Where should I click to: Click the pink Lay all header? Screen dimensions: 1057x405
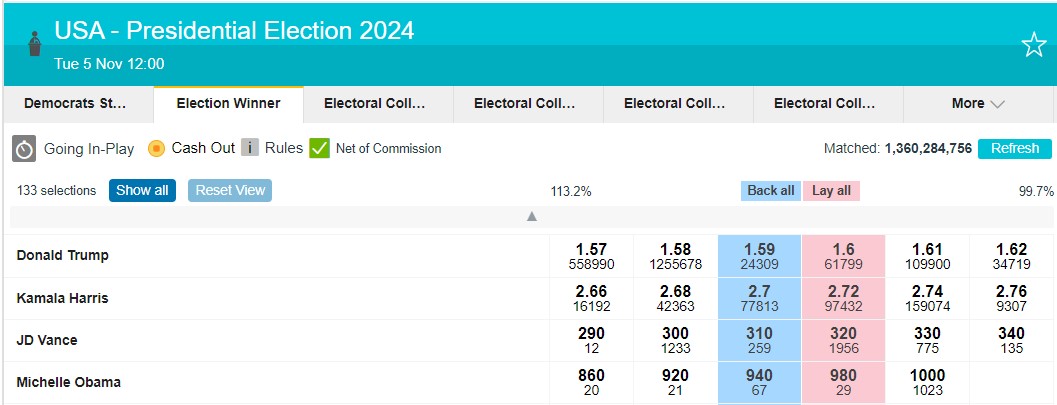coord(831,190)
